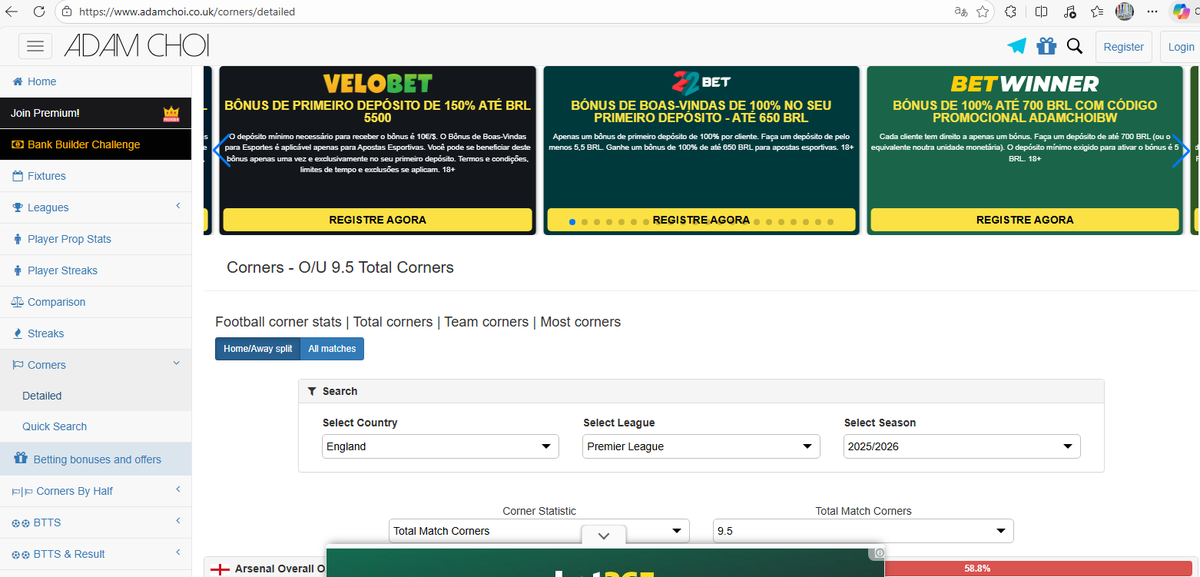
Task: Open Detailed under Corners
Action: 95,396
